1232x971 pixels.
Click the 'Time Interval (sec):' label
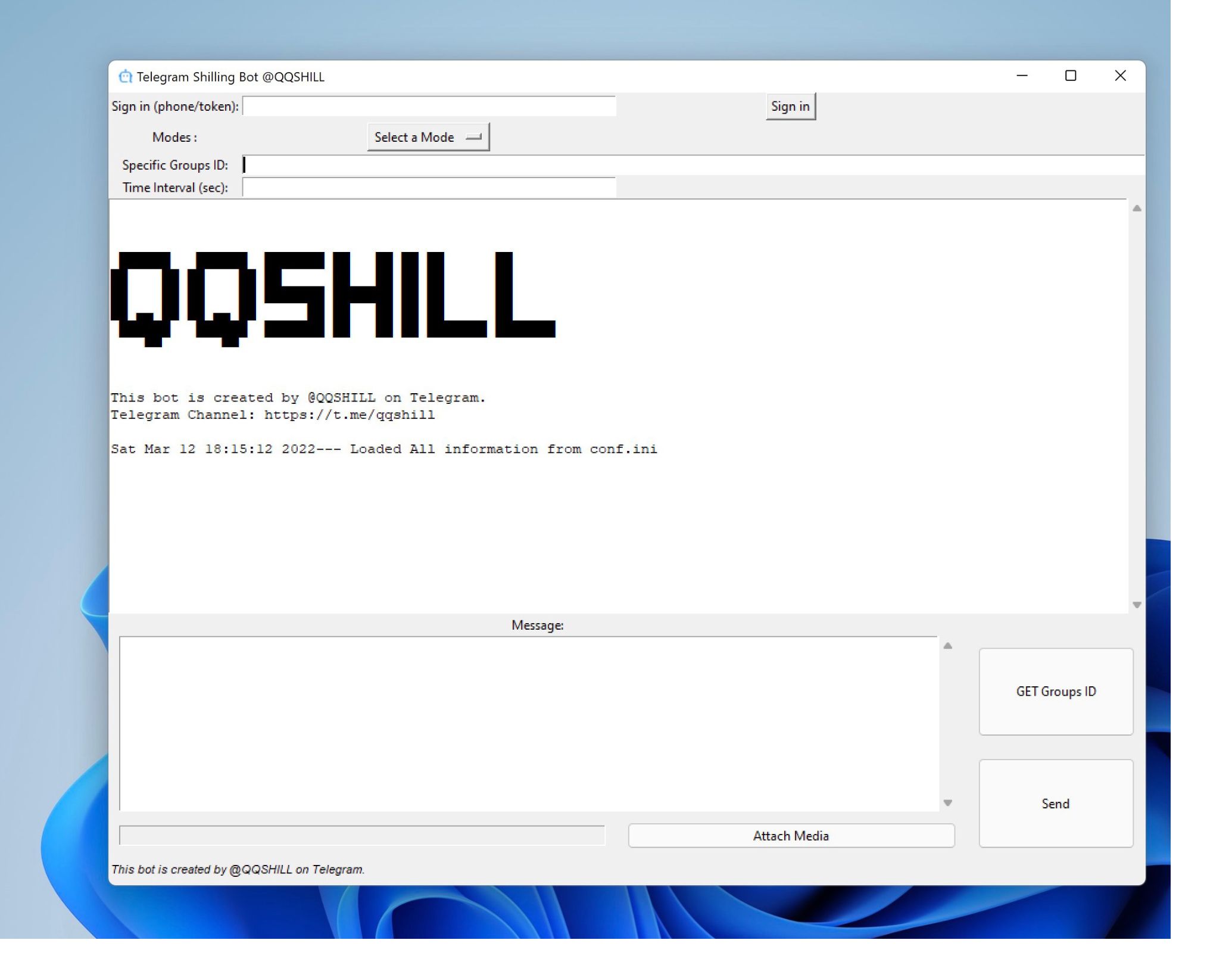[x=175, y=188]
